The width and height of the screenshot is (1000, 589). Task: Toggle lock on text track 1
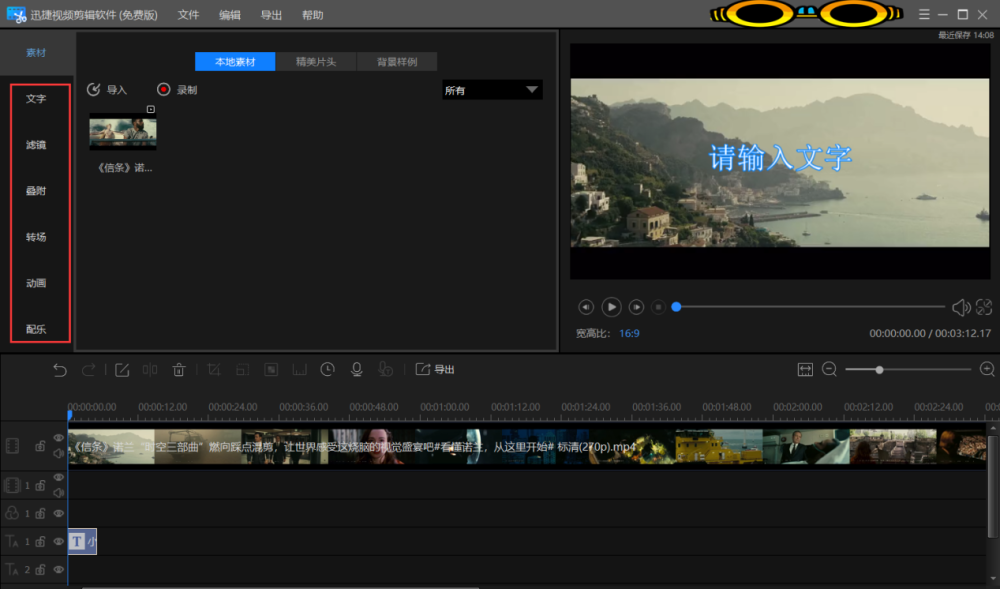click(x=41, y=541)
